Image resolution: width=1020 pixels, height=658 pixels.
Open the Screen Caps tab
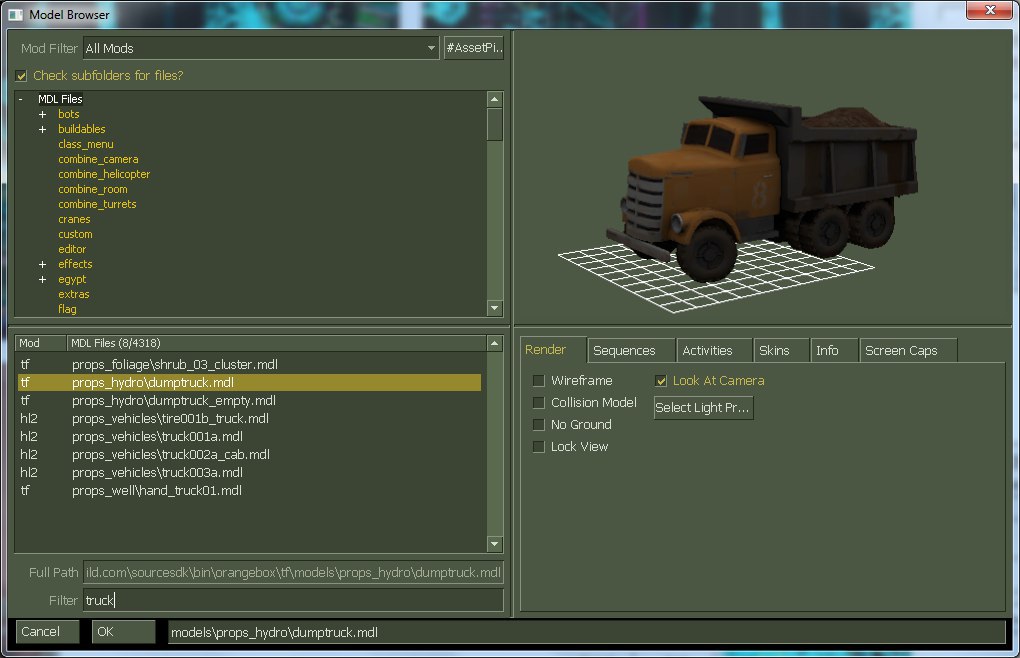(x=907, y=350)
